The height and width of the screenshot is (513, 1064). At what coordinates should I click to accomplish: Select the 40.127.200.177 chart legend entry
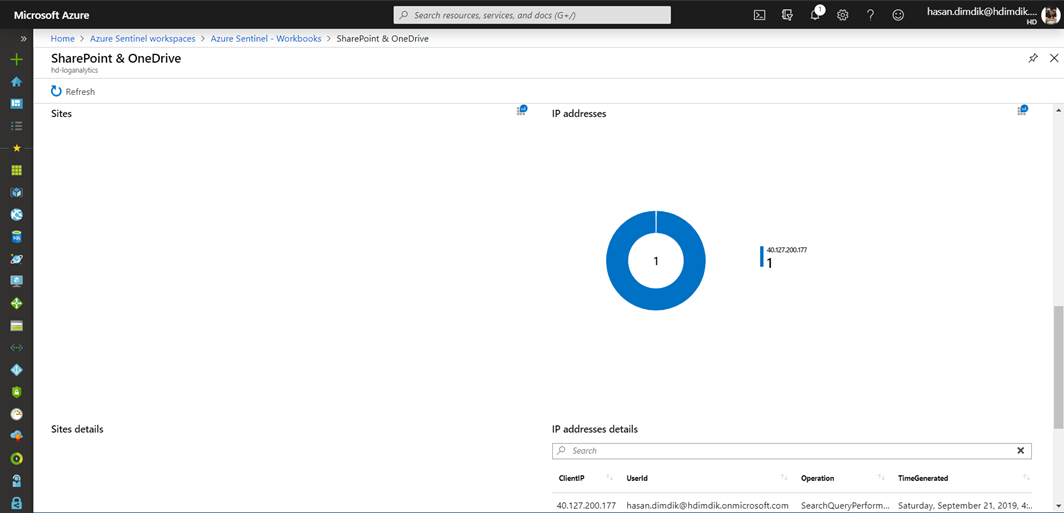pos(784,257)
